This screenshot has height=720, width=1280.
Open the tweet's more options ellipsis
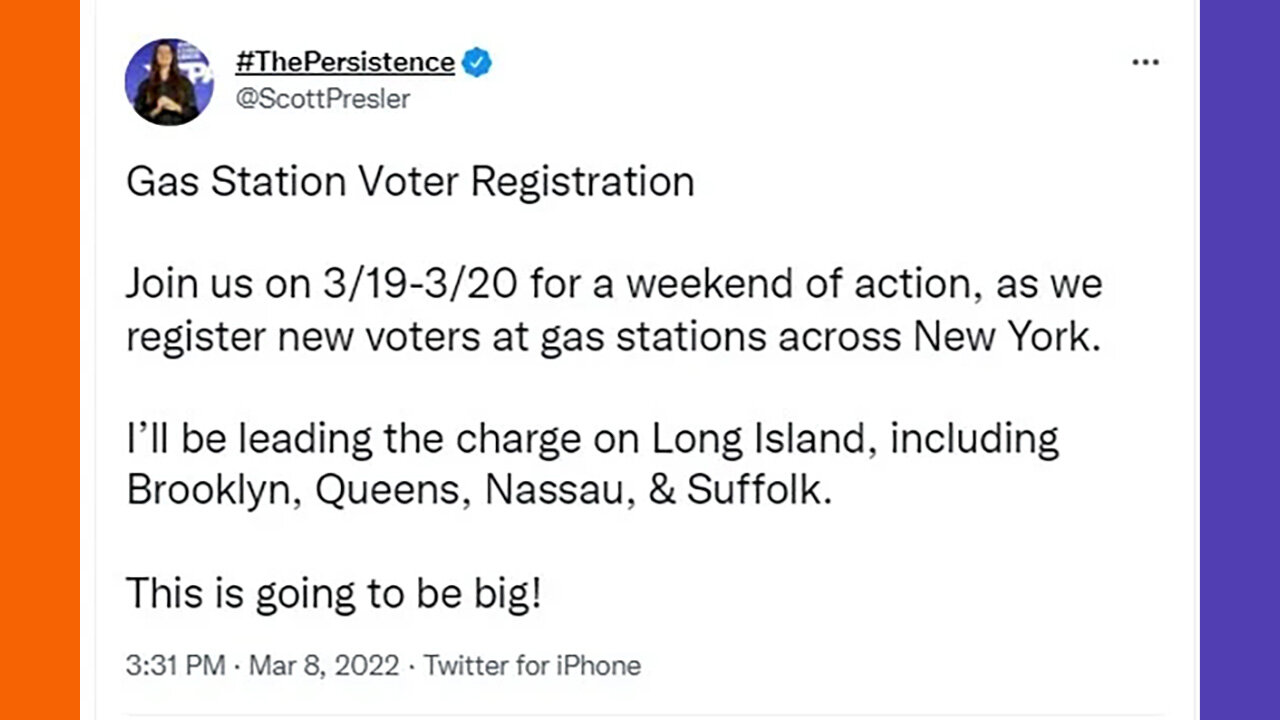pos(1144,62)
